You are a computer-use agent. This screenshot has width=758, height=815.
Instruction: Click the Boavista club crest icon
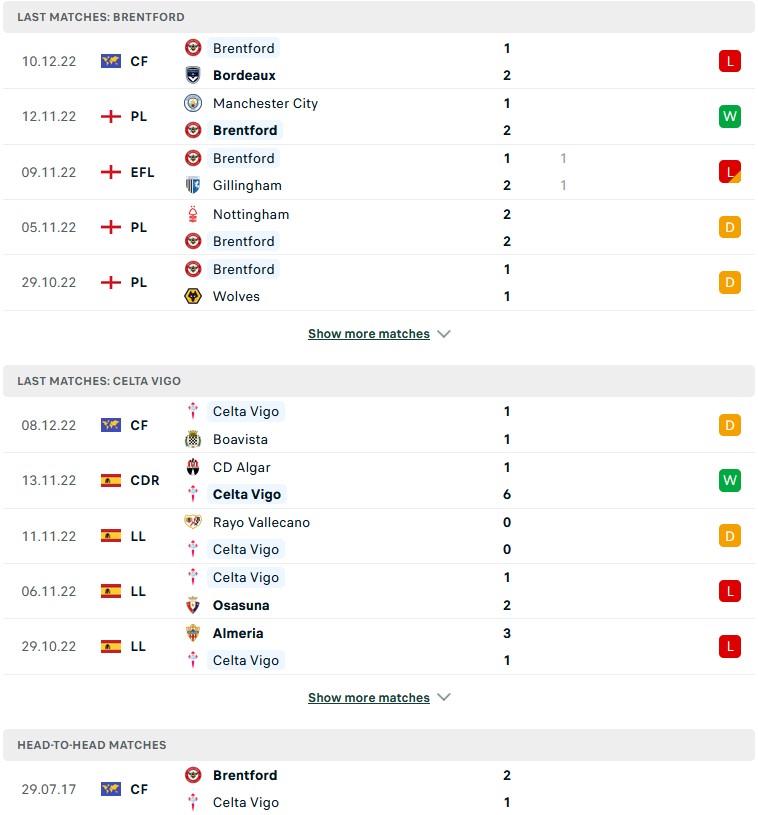coord(193,439)
